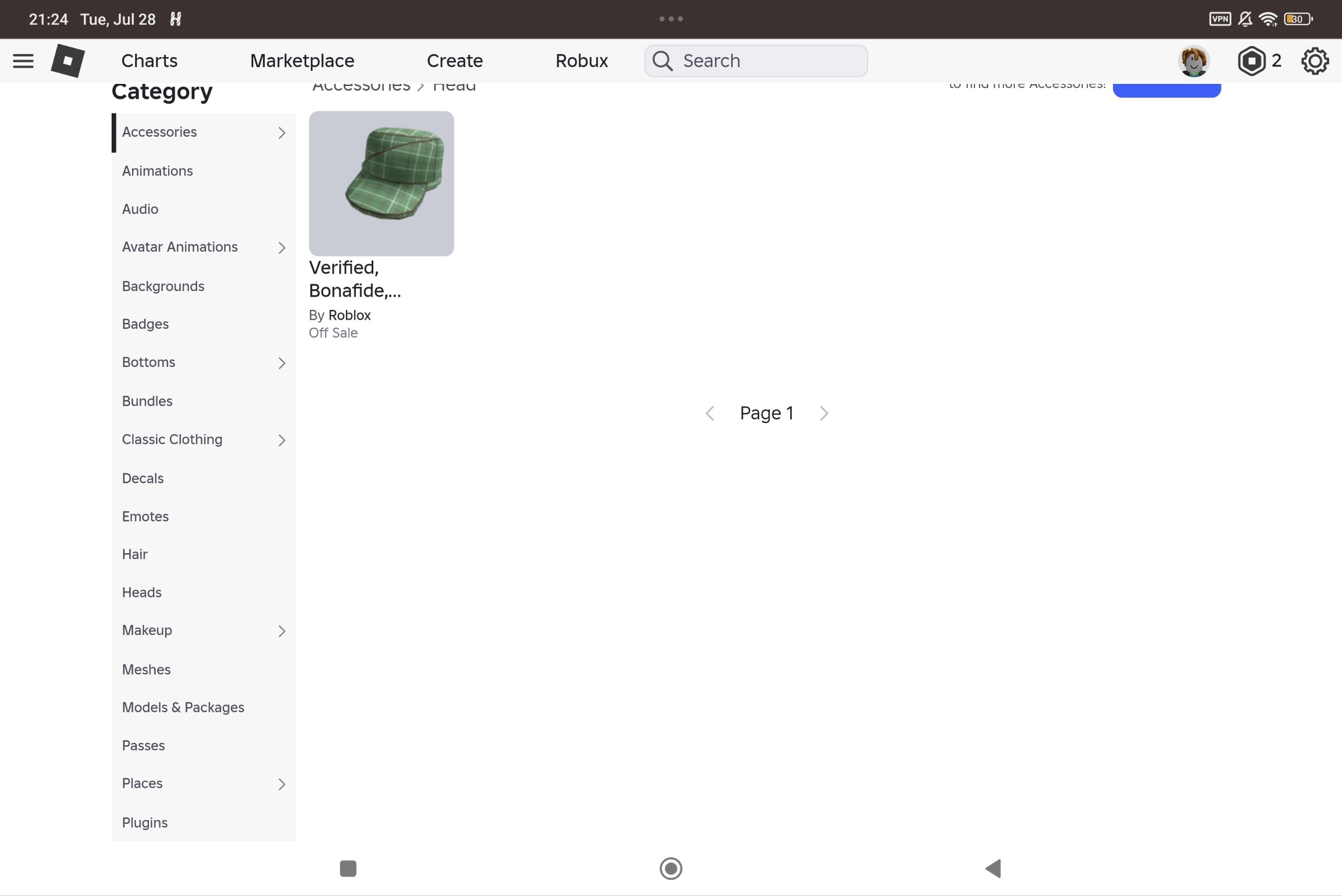Click the Places category label
This screenshot has width=1342, height=896.
[142, 783]
